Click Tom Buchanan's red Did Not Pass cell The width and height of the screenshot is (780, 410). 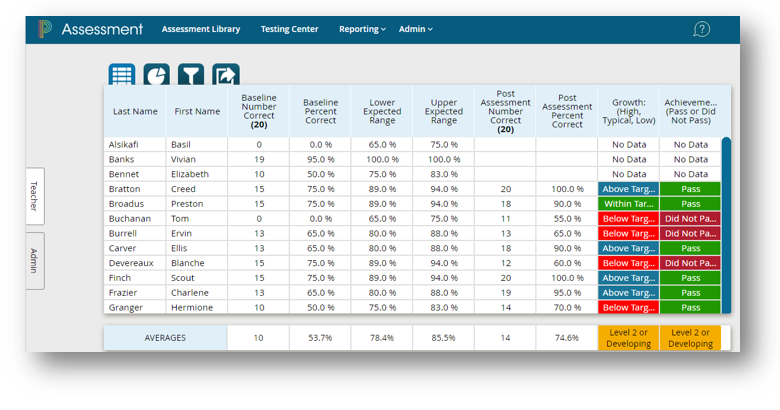[689, 218]
